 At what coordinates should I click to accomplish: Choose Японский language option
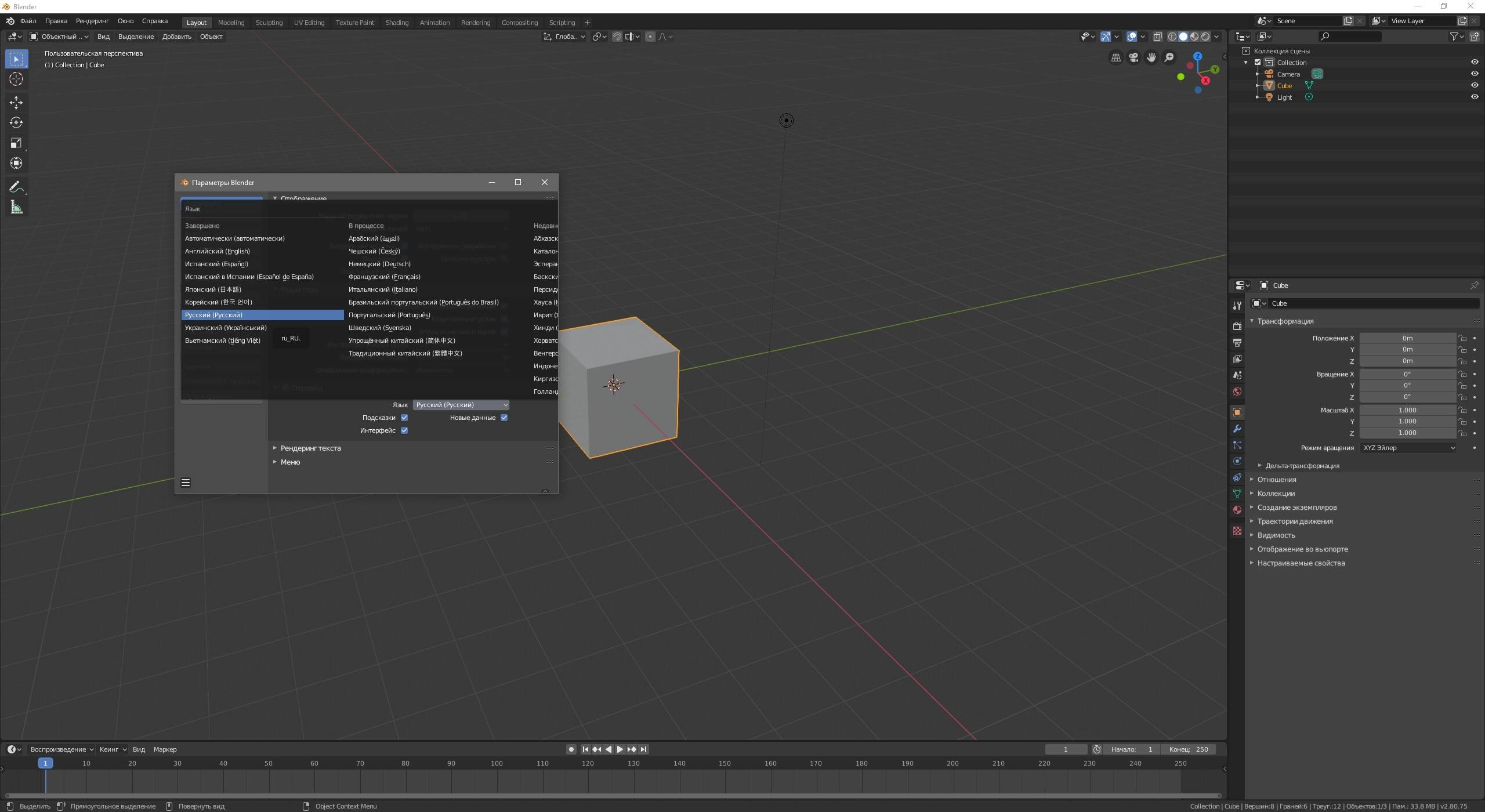tap(262, 289)
